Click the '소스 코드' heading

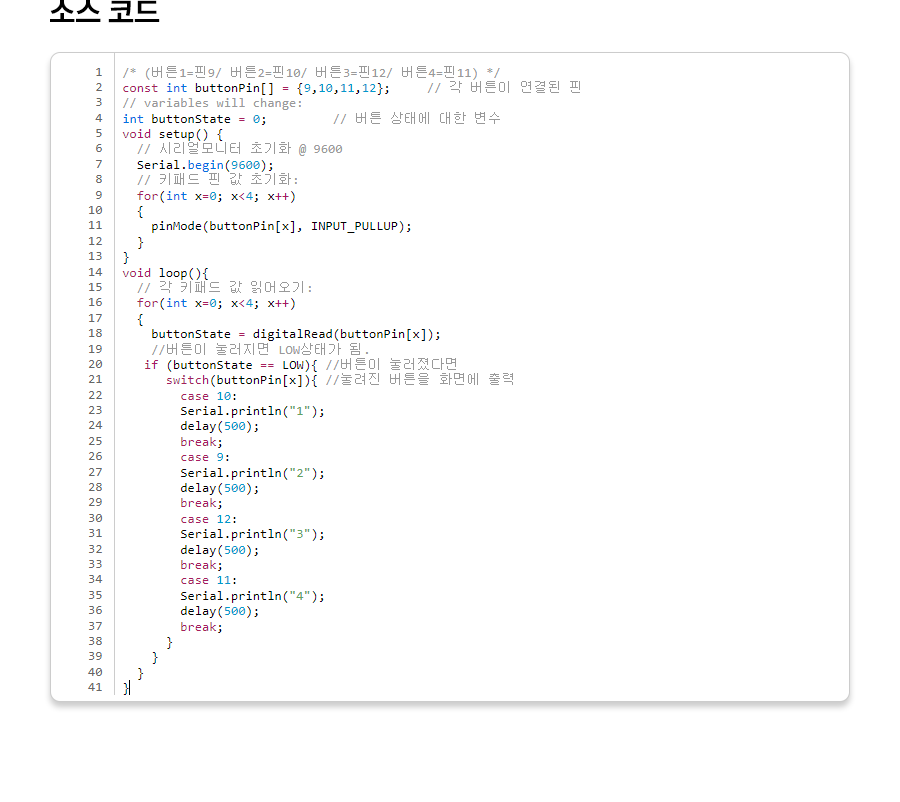coord(104,10)
